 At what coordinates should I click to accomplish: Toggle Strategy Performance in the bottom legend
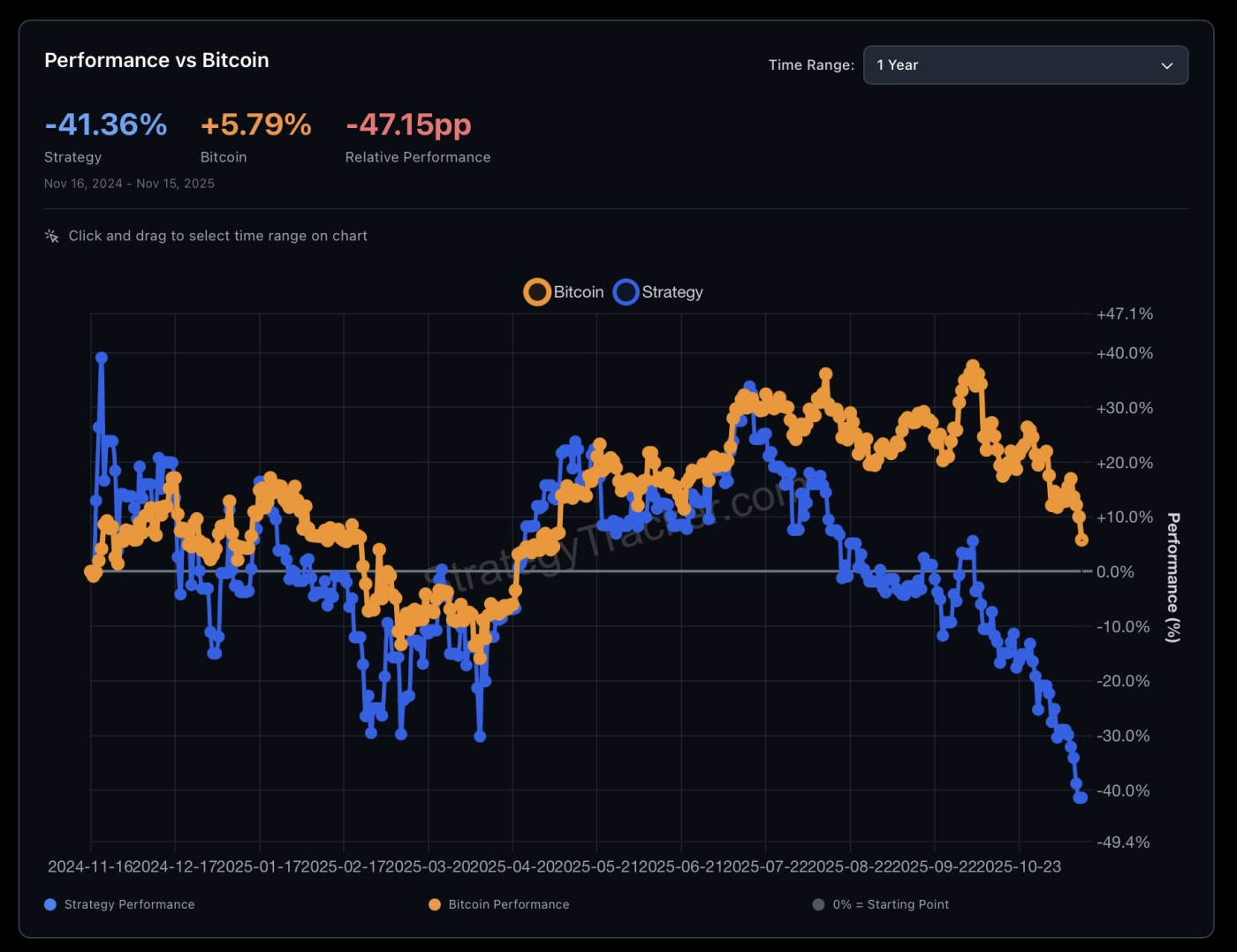point(119,904)
